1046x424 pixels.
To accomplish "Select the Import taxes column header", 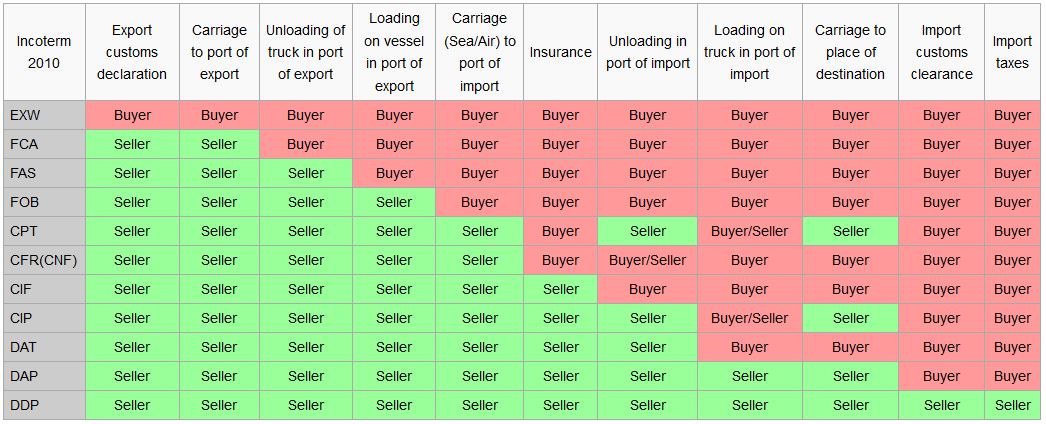I will (1012, 52).
